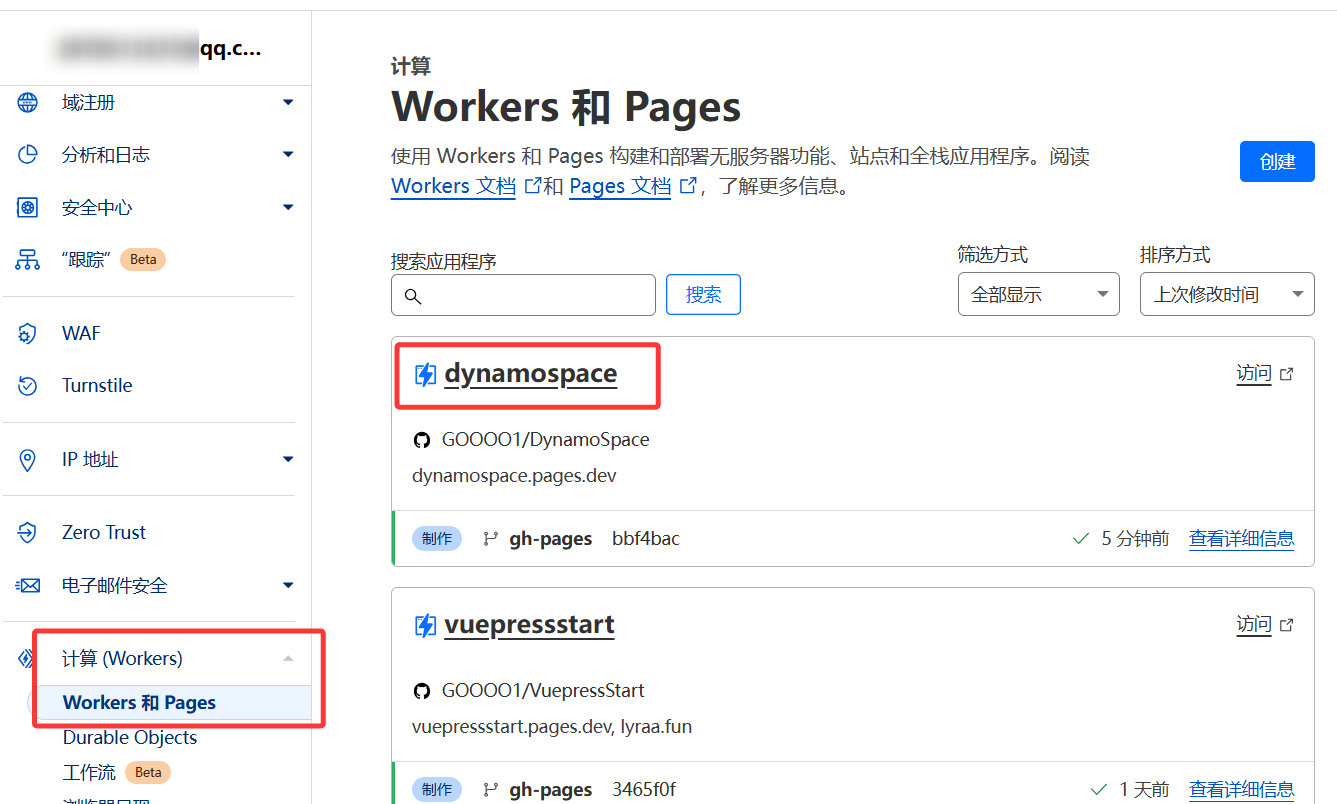Viewport: 1337px width, 804px height.
Task: Click external link icon after Workers 文档
Action: click(x=533, y=185)
